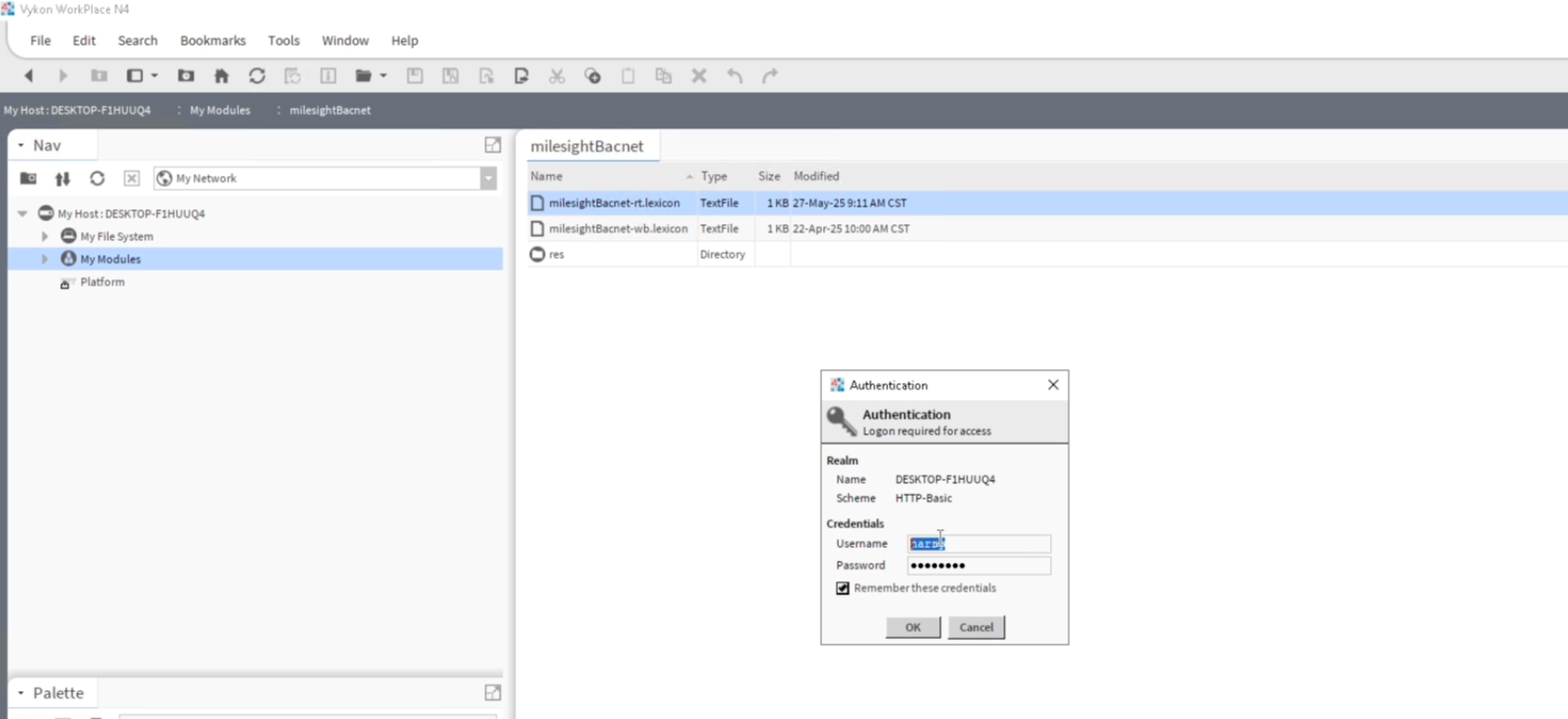Open the Tools menu
1568x719 pixels.
(284, 41)
